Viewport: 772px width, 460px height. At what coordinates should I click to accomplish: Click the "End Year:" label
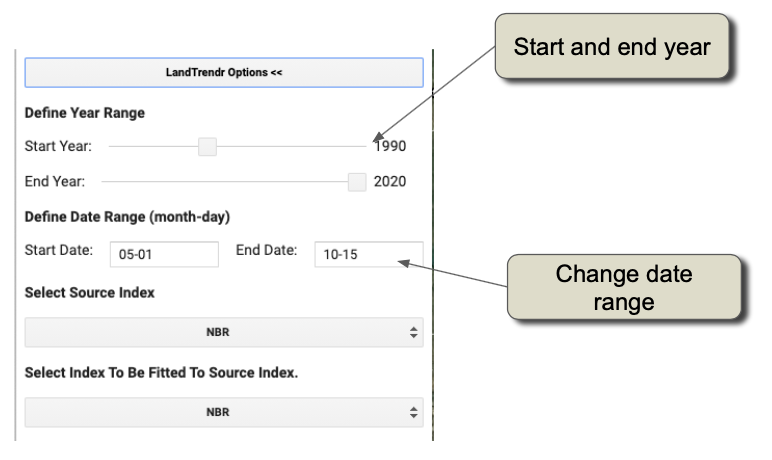tap(55, 182)
